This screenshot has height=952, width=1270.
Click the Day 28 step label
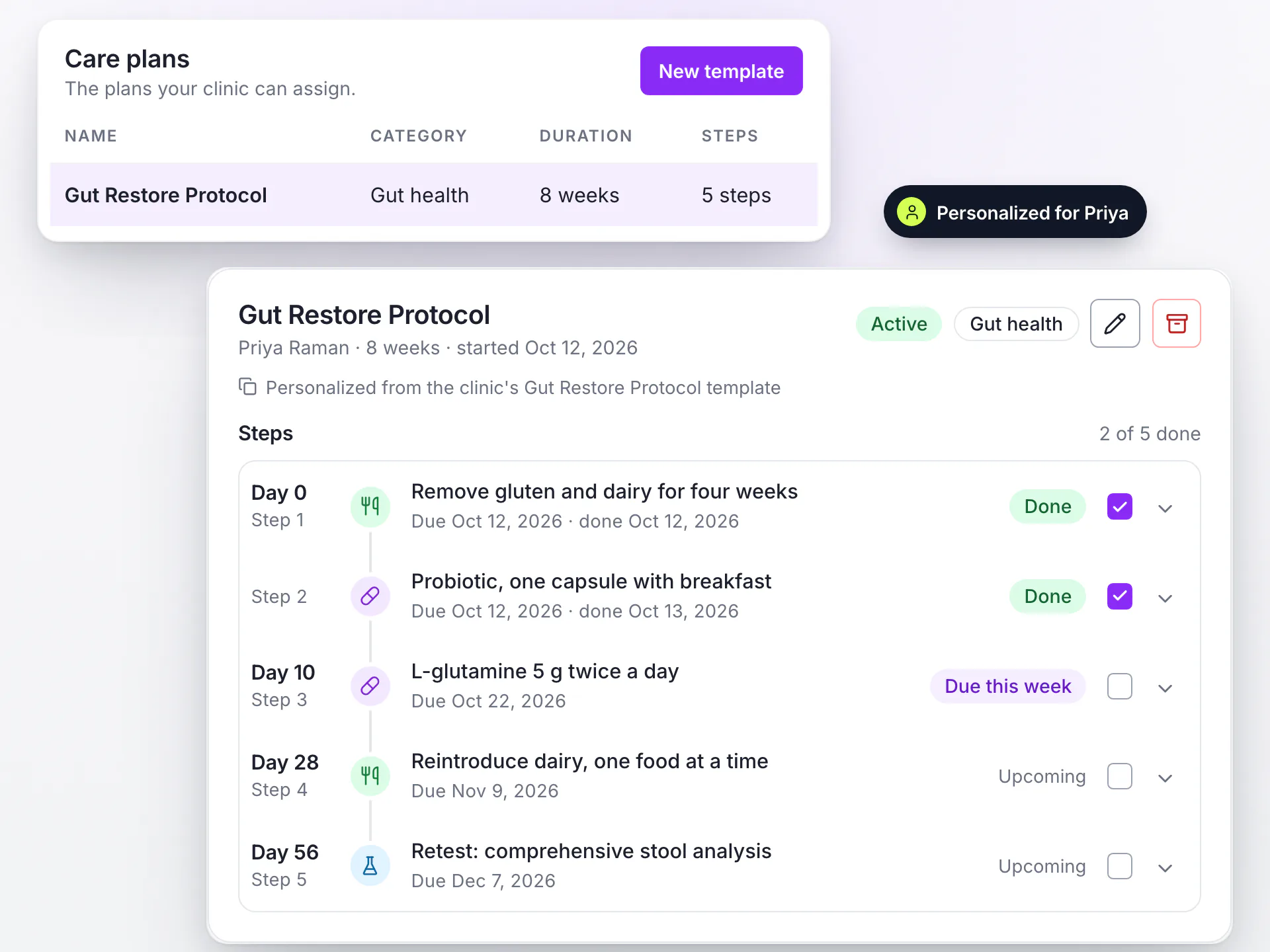[x=285, y=762]
